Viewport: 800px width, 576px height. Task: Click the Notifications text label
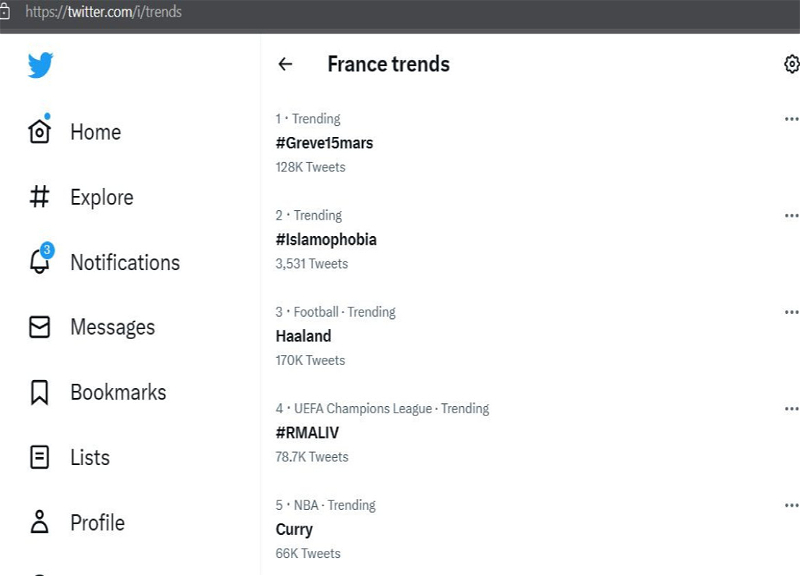point(125,263)
